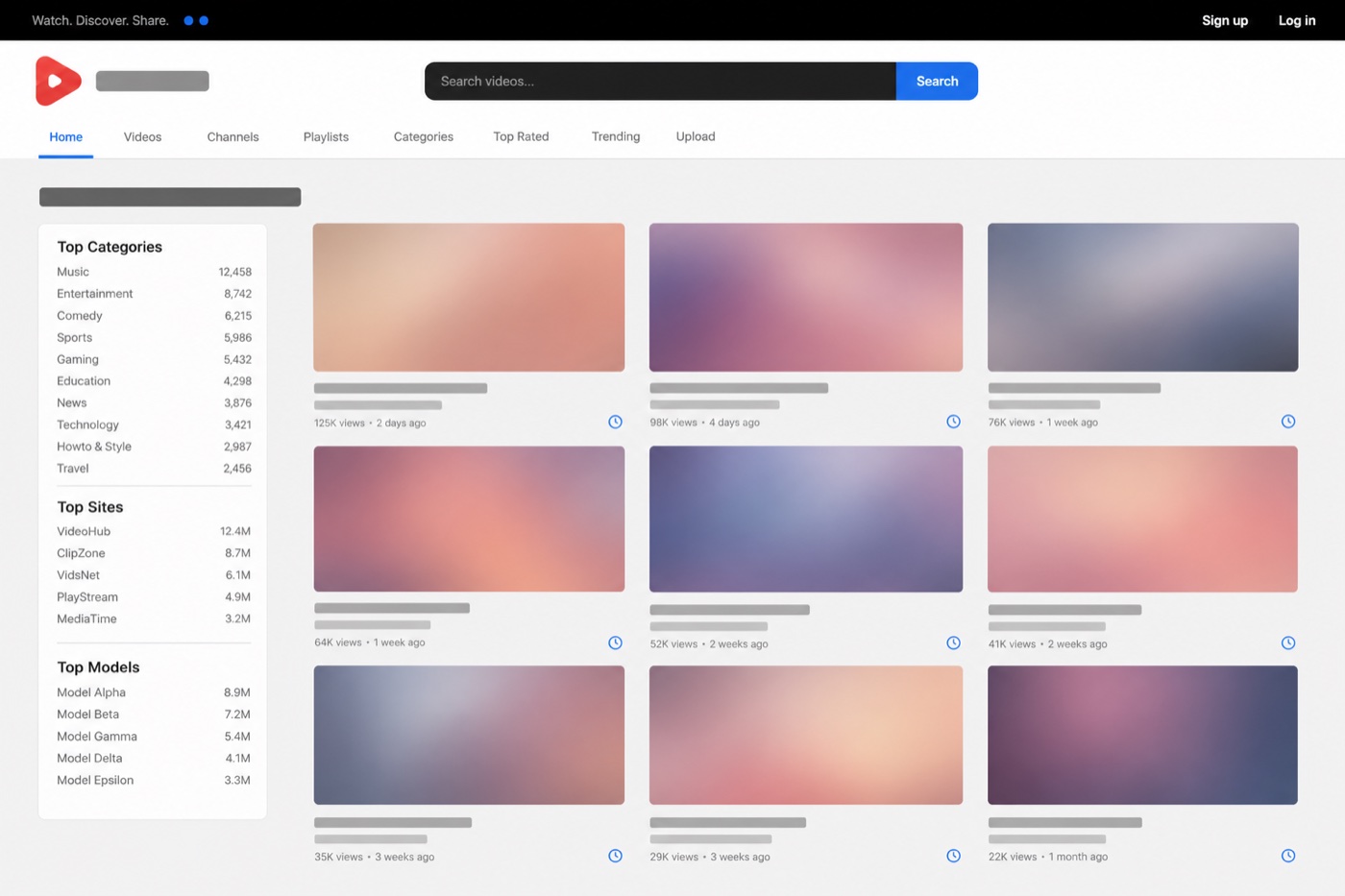
Task: Open the Education category
Action: (x=84, y=381)
